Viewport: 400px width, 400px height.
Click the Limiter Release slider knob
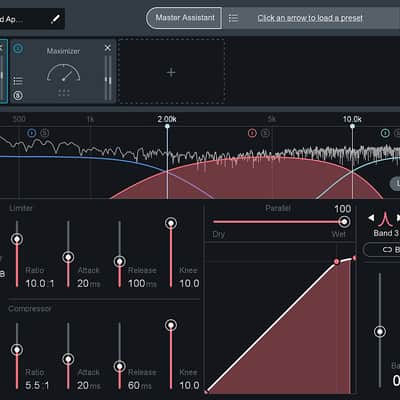pyautogui.click(x=120, y=261)
